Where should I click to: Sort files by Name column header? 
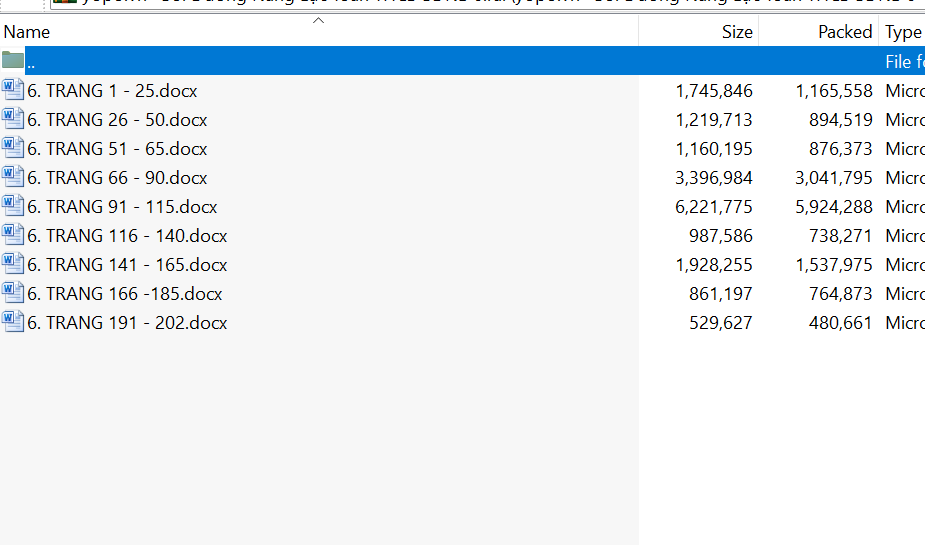(x=27, y=32)
